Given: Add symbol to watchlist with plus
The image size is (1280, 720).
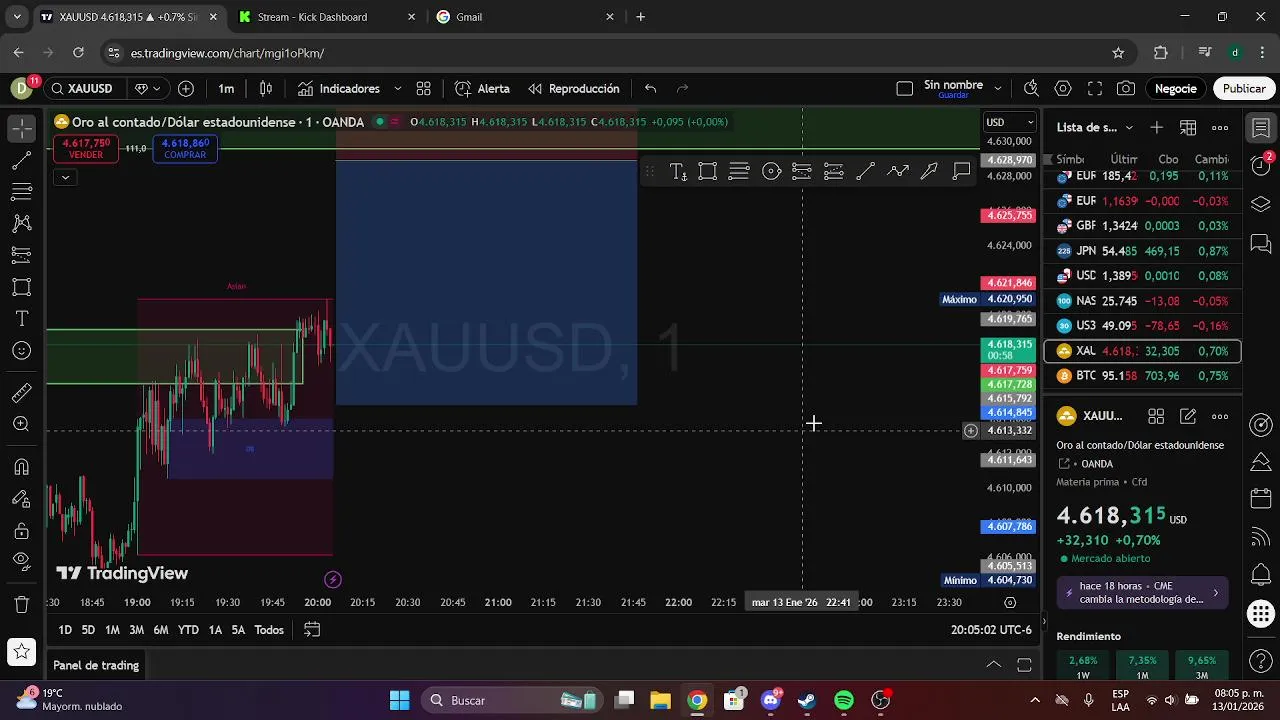Looking at the screenshot, I should pos(1157,127).
